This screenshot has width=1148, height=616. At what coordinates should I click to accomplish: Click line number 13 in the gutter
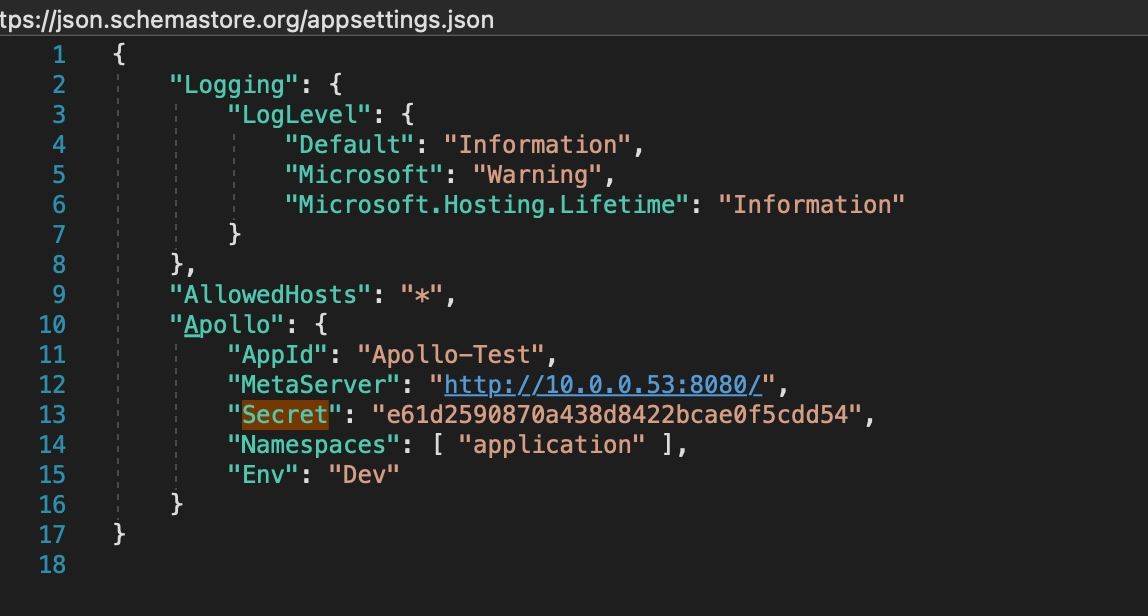click(53, 415)
